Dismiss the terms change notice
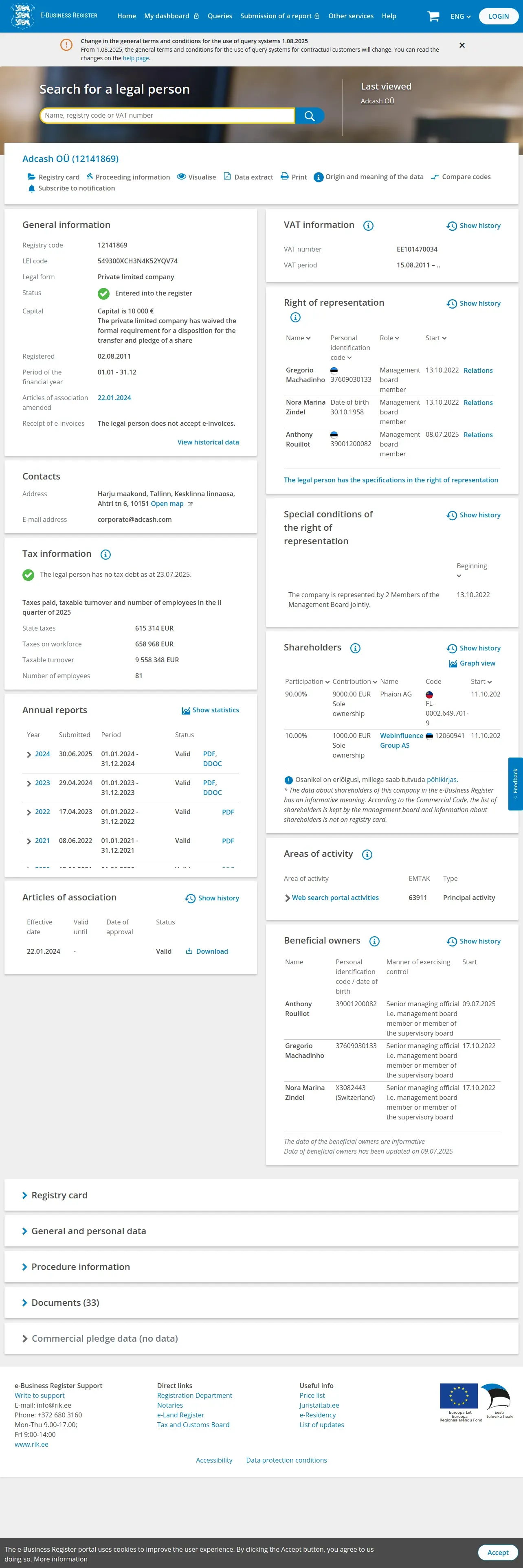 tap(462, 45)
